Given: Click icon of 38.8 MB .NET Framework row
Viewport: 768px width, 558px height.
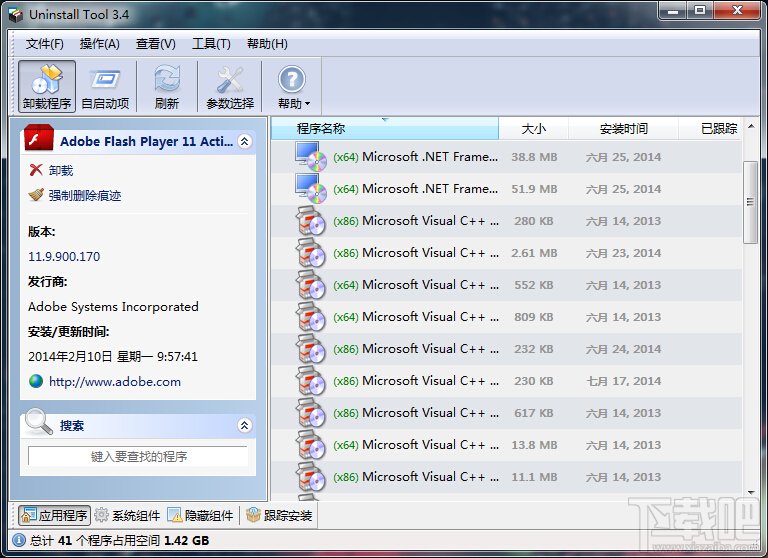Looking at the screenshot, I should click(x=311, y=156).
